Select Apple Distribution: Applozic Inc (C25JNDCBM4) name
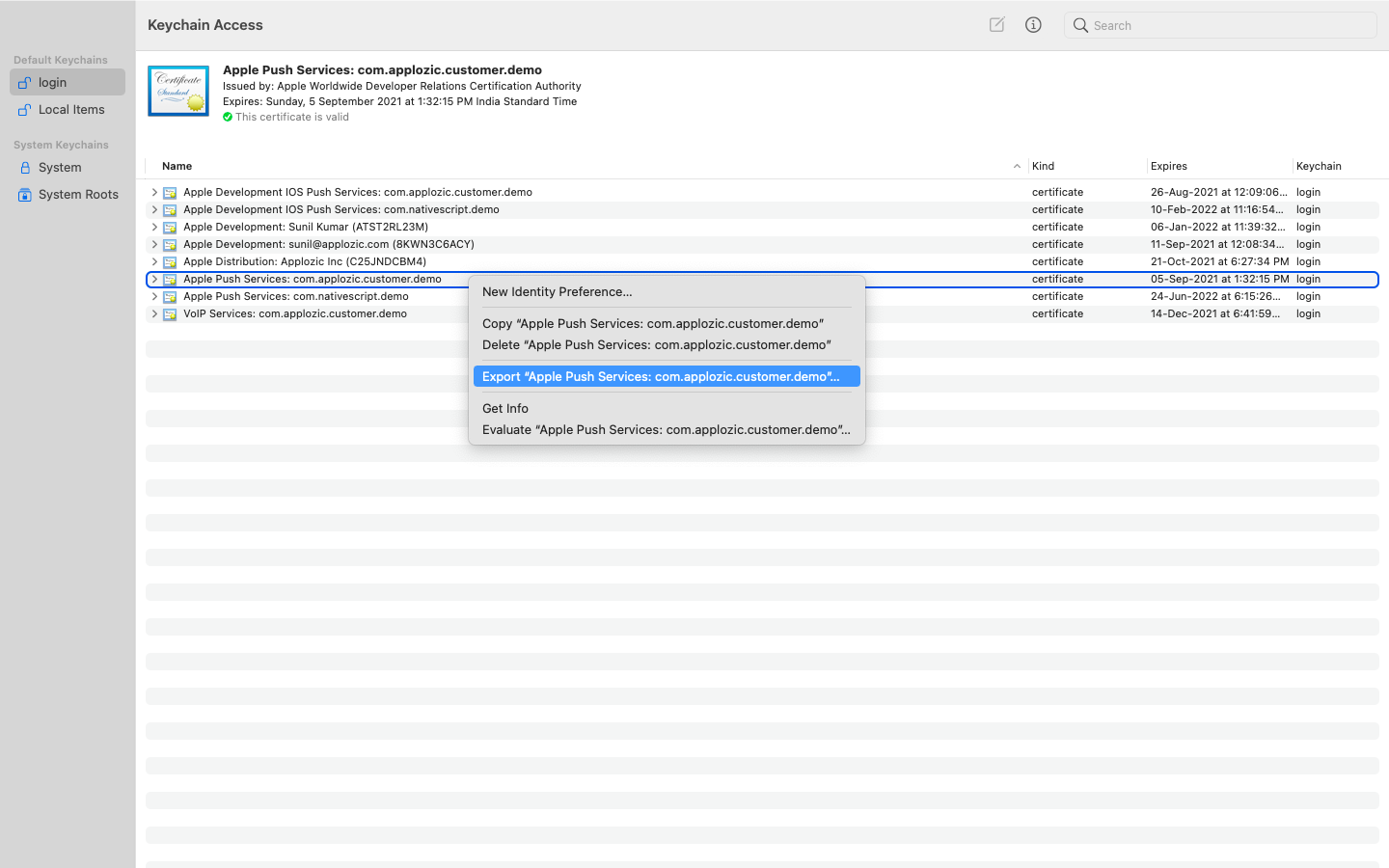The height and width of the screenshot is (868, 1389). click(305, 261)
